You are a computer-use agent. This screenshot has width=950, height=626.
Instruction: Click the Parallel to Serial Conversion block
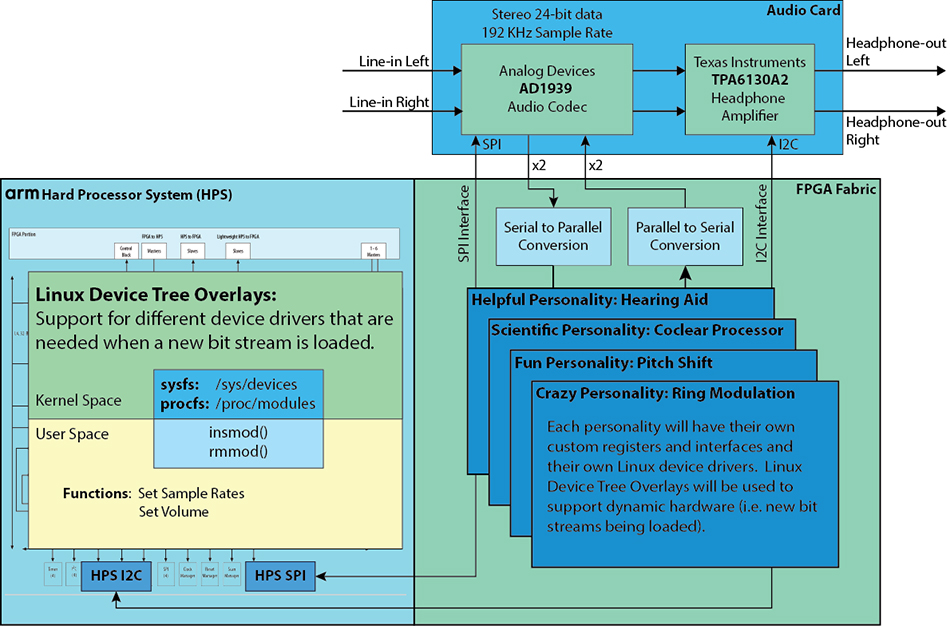(685, 236)
